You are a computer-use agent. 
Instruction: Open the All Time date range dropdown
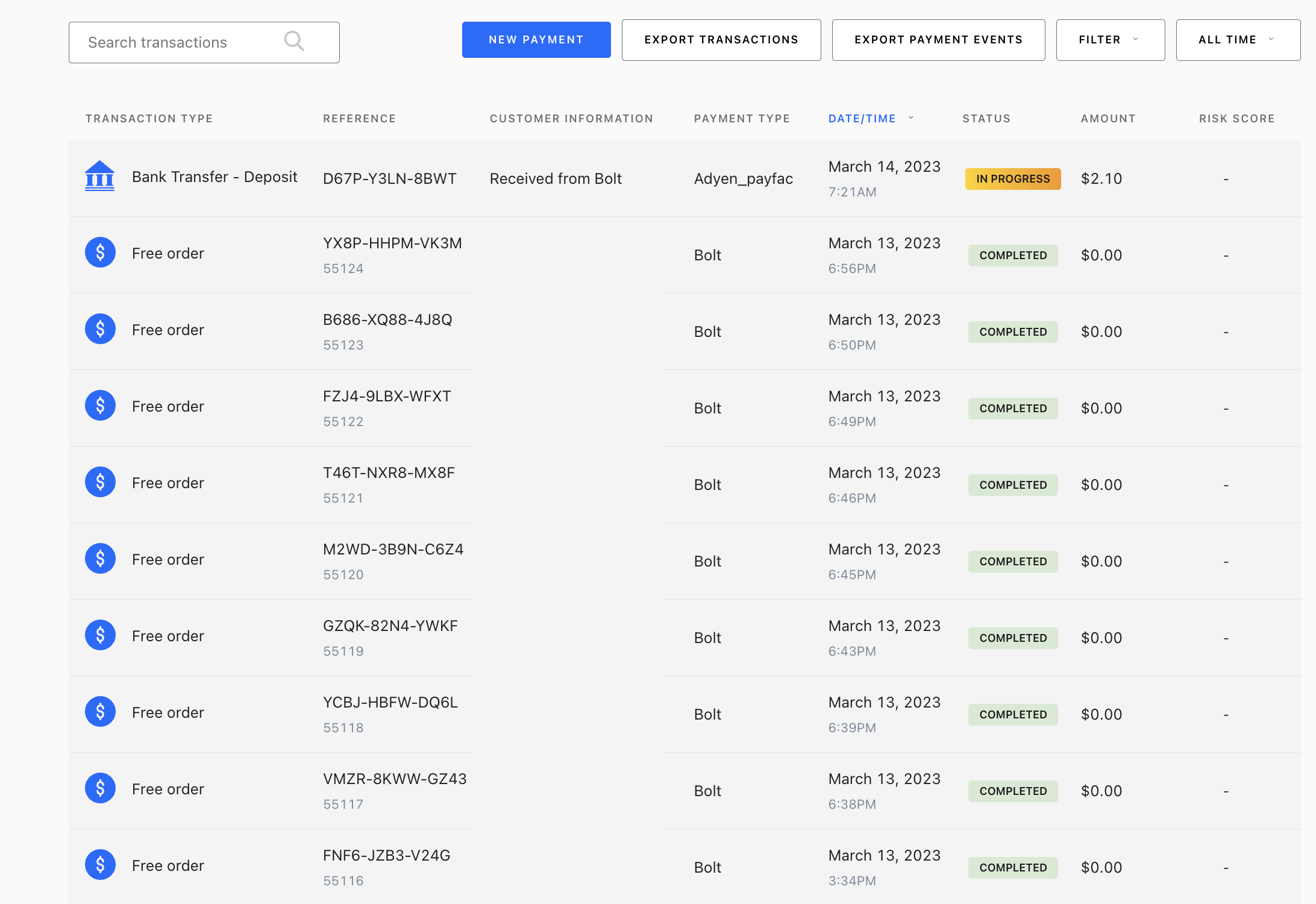[x=1238, y=40]
